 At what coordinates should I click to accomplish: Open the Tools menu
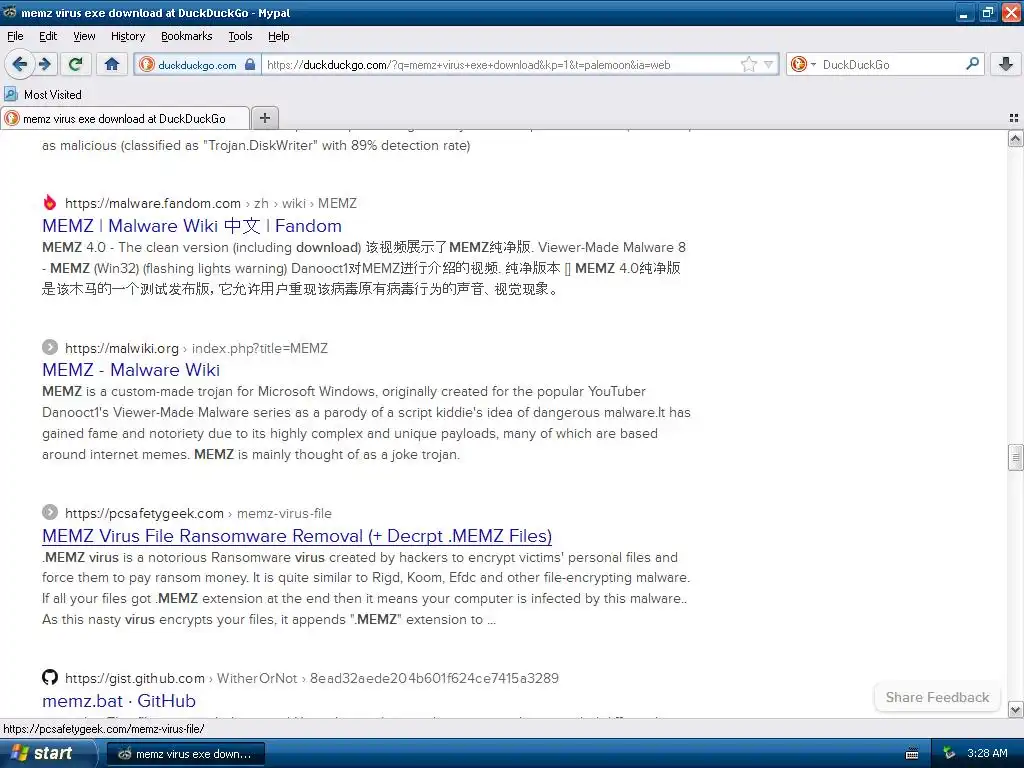[240, 37]
